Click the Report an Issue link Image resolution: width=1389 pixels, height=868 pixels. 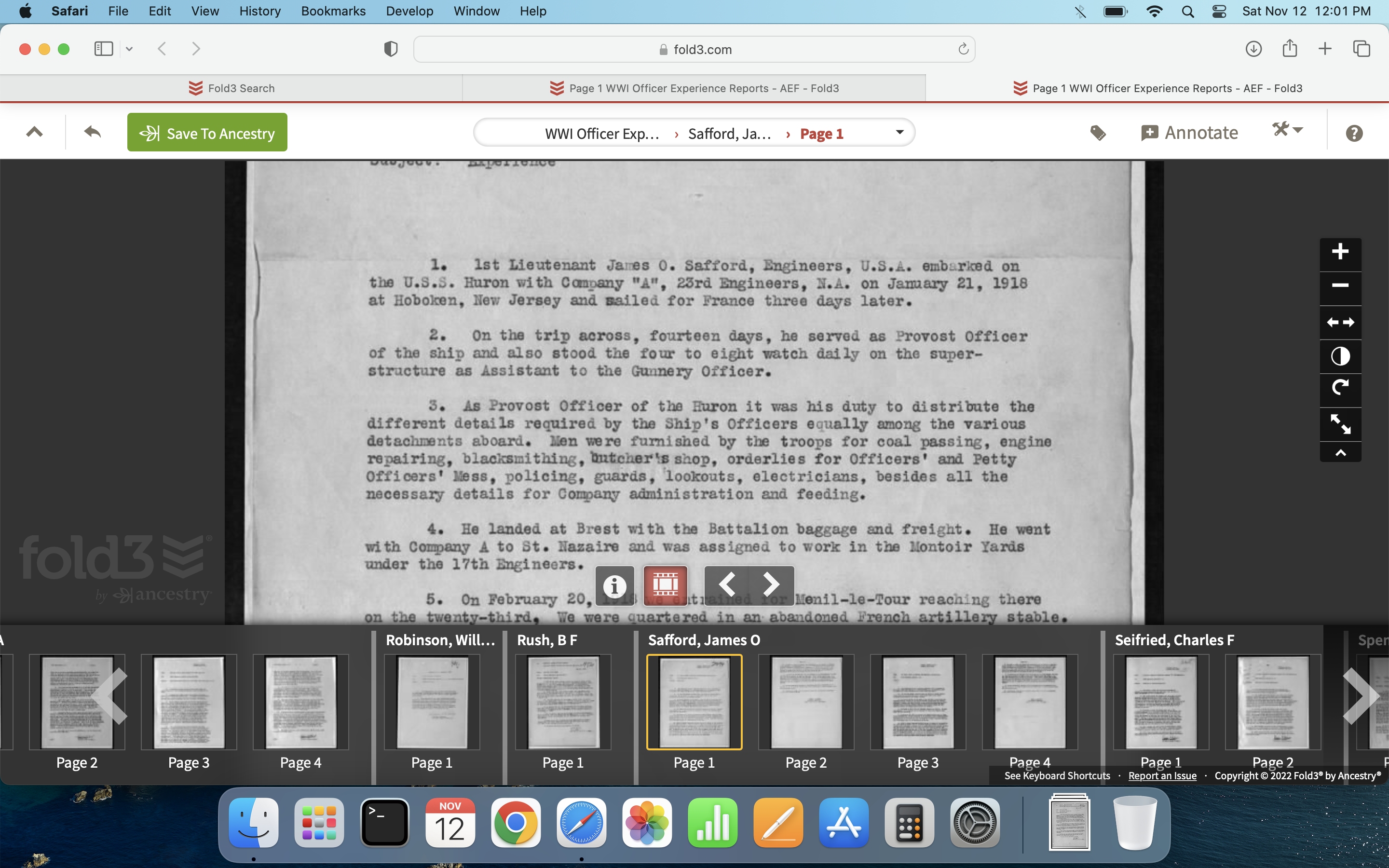coord(1162,775)
